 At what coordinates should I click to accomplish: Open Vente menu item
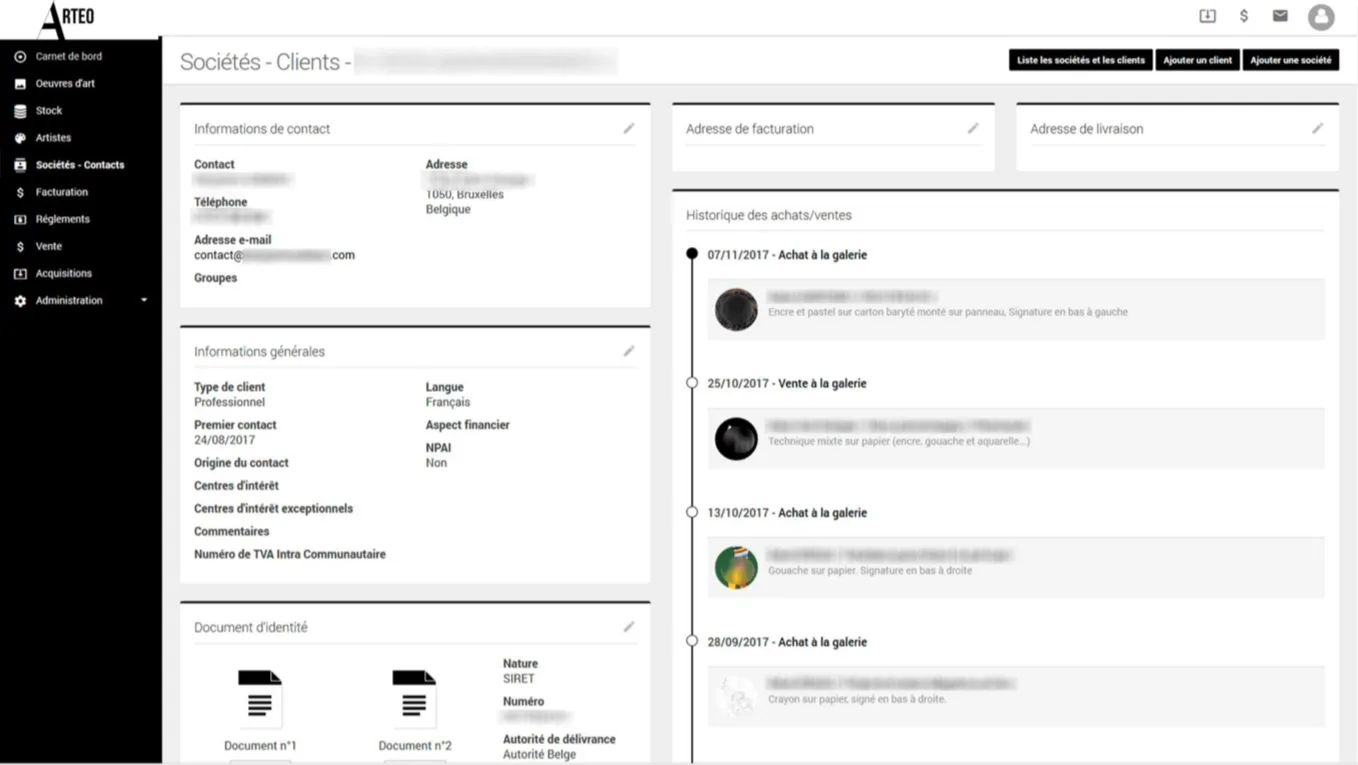click(48, 246)
